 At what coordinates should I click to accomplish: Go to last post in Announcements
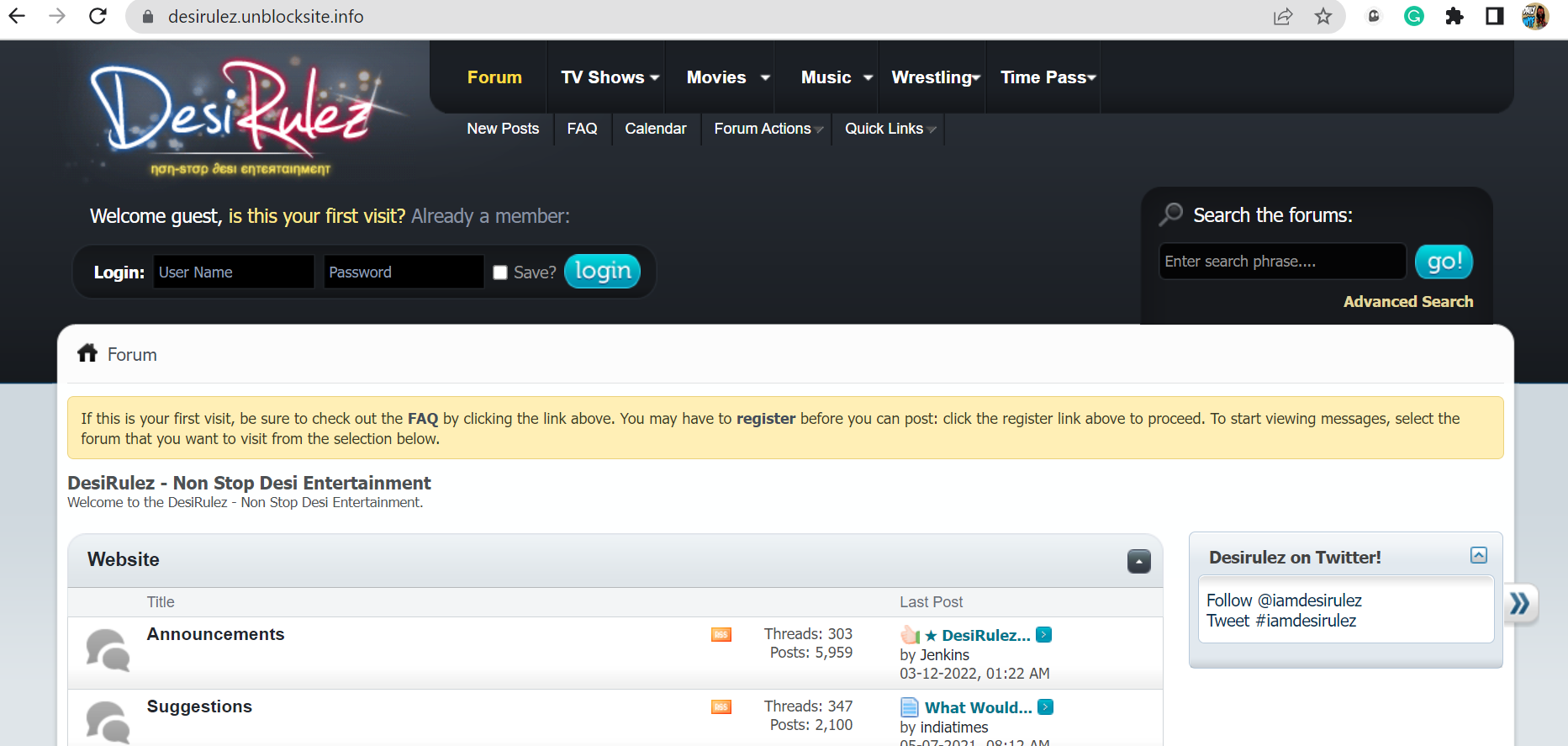click(x=1043, y=635)
